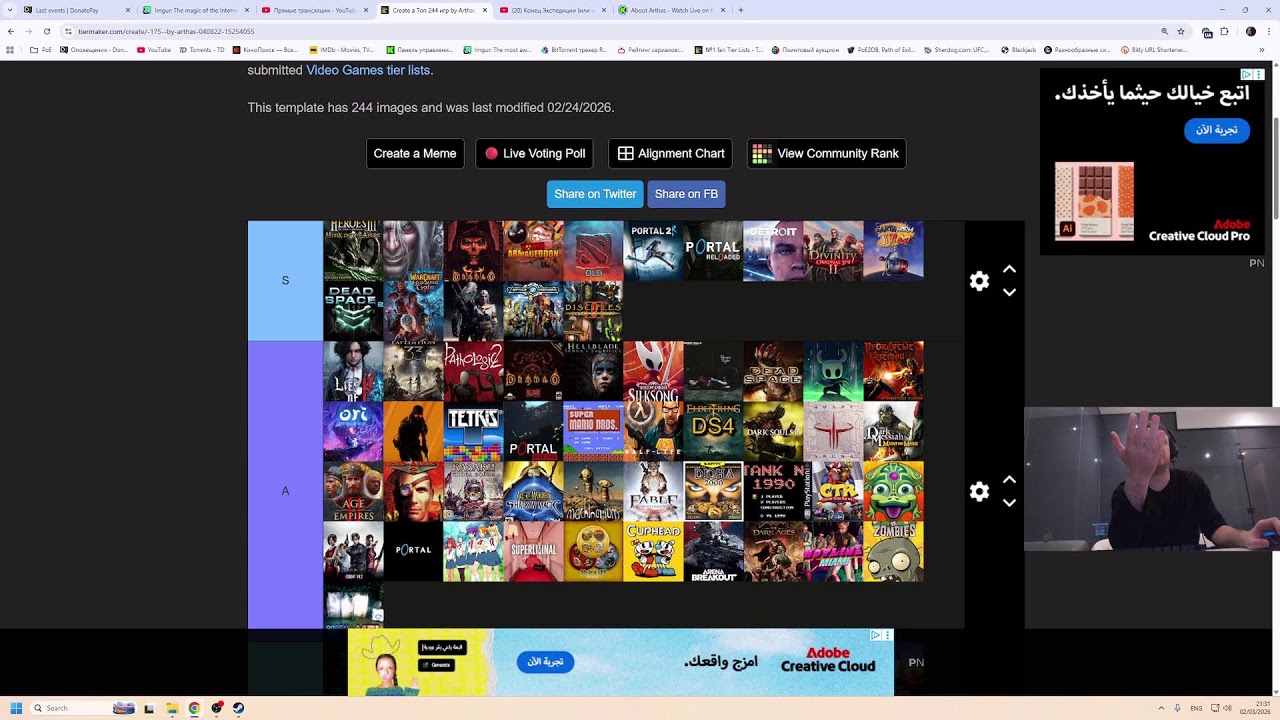Image resolution: width=1280 pixels, height=720 pixels.
Task: Share tier list on Twitter
Action: (x=595, y=194)
